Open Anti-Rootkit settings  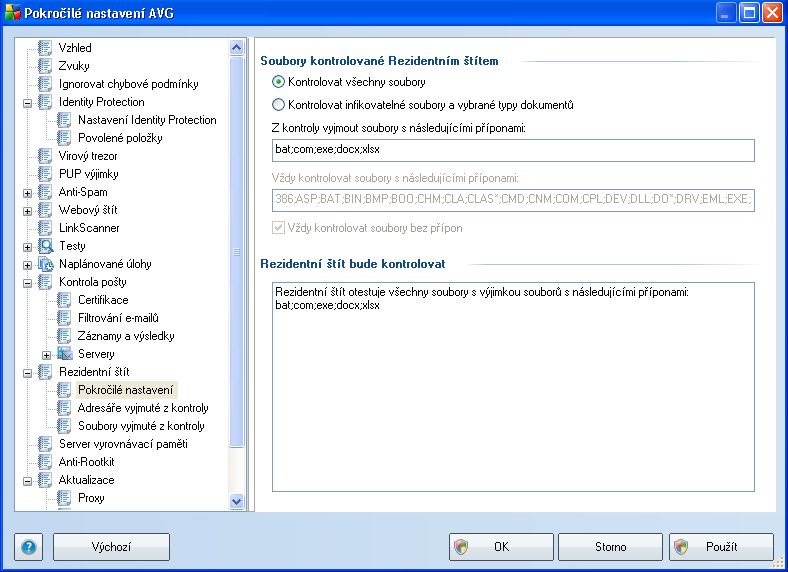click(x=86, y=462)
